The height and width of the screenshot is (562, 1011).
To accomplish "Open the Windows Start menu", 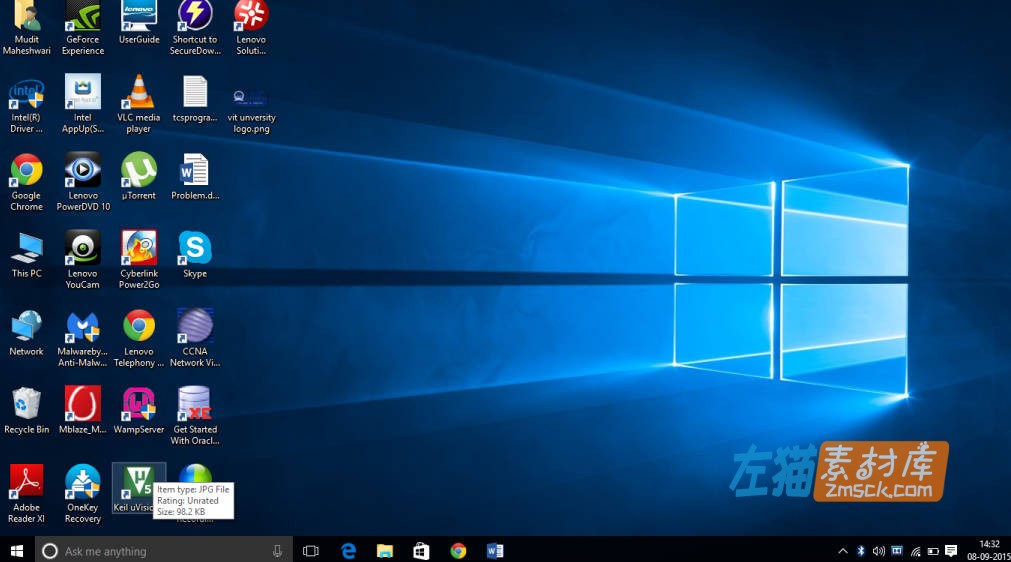I will pyautogui.click(x=17, y=551).
